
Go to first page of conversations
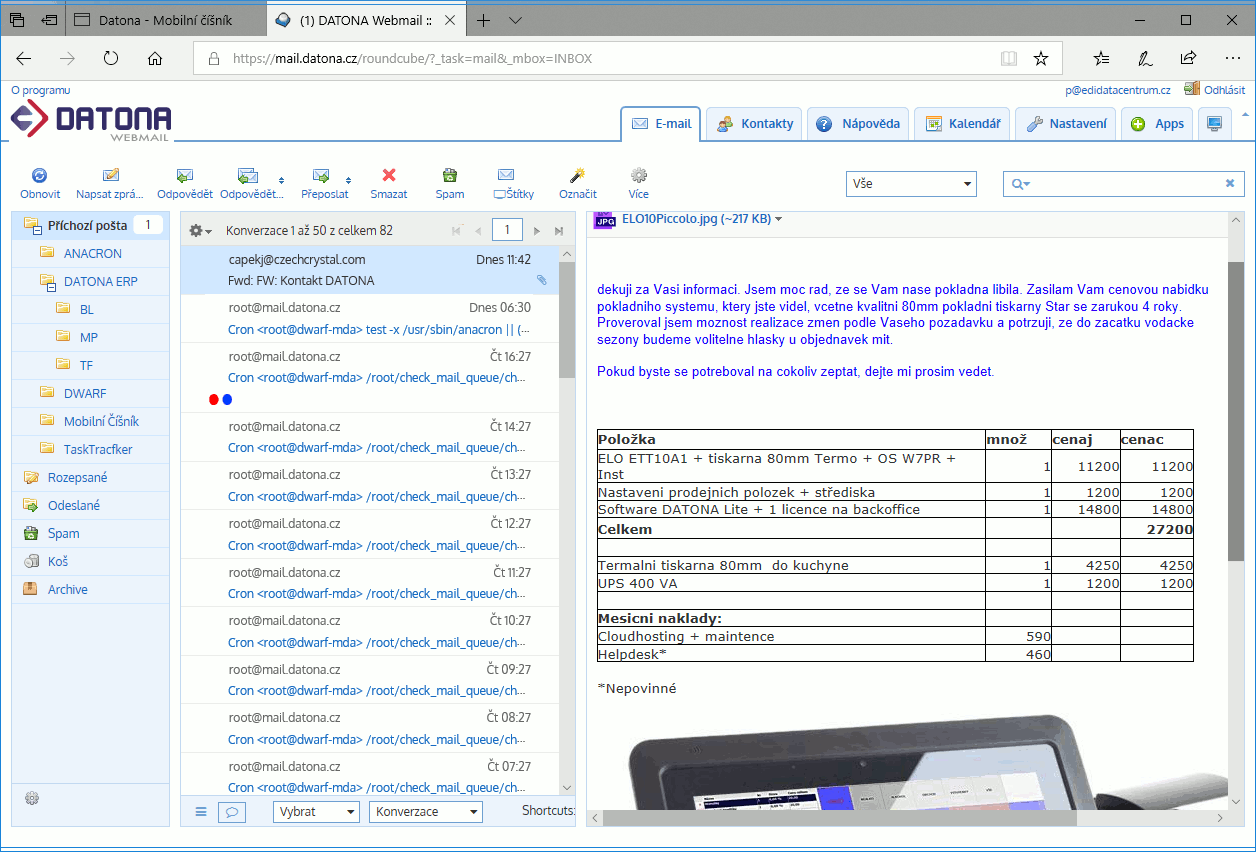click(457, 230)
